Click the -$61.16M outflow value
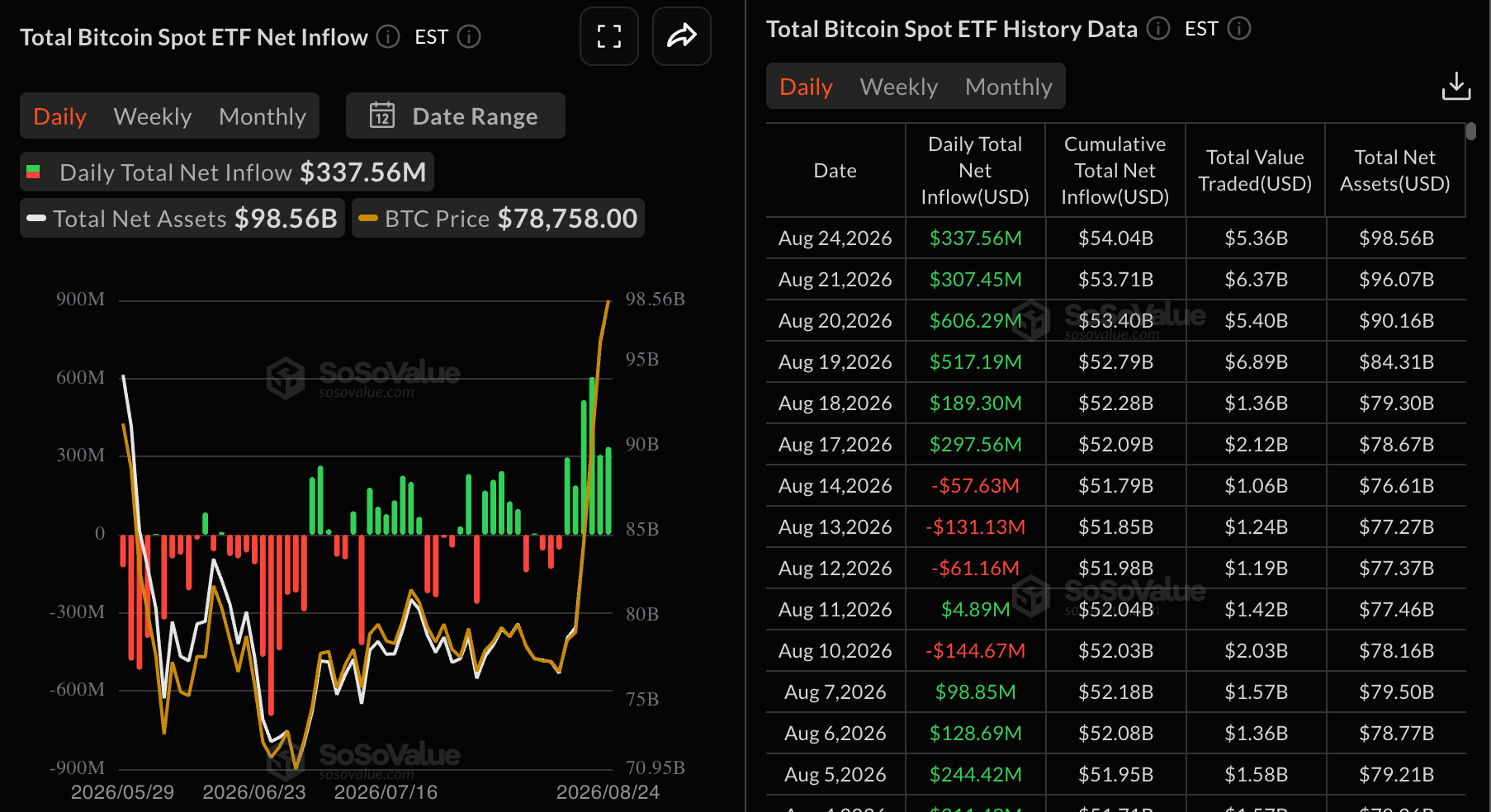 tap(976, 569)
